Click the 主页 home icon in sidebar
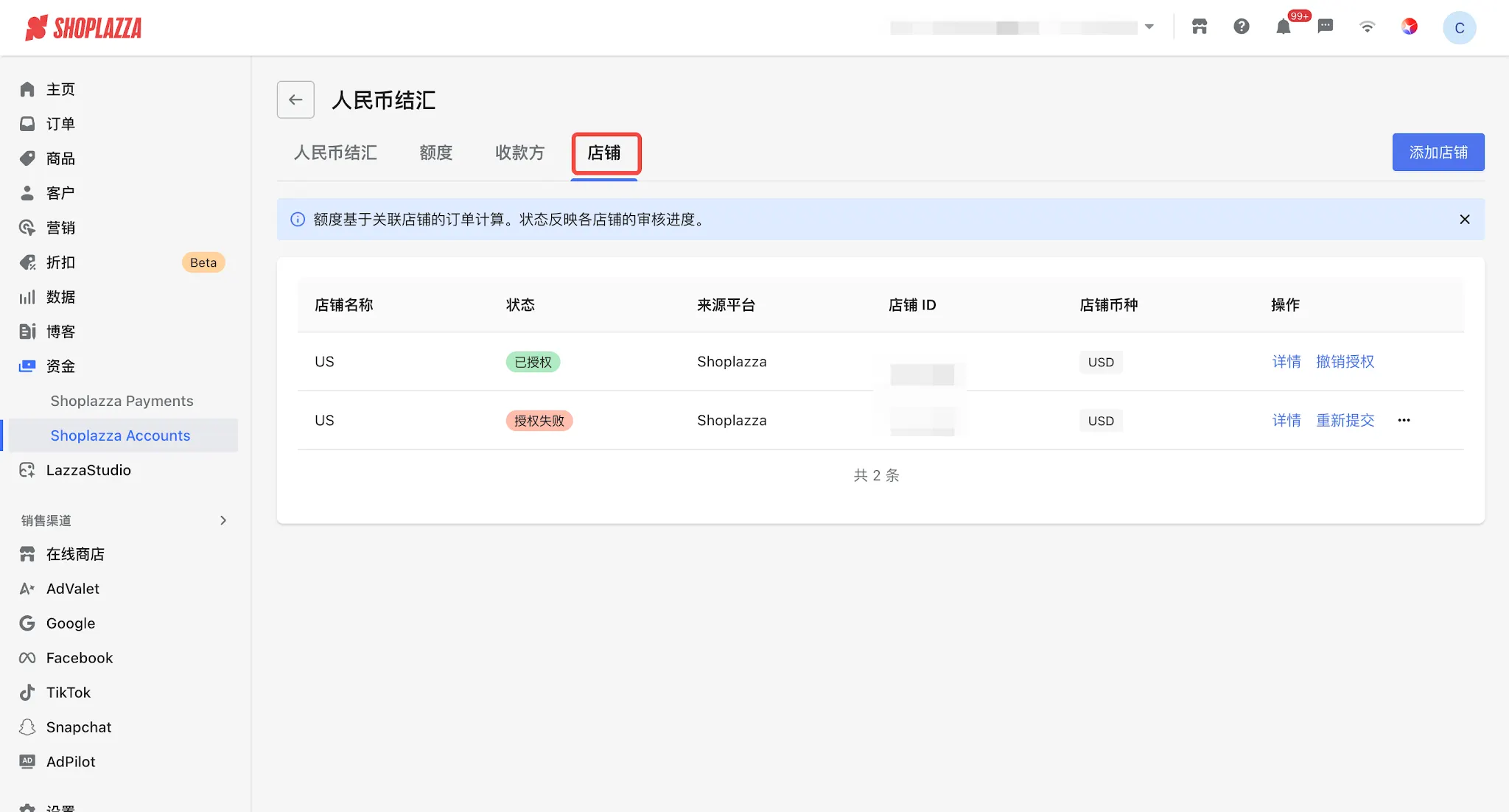Viewport: 1509px width, 812px height. (27, 89)
